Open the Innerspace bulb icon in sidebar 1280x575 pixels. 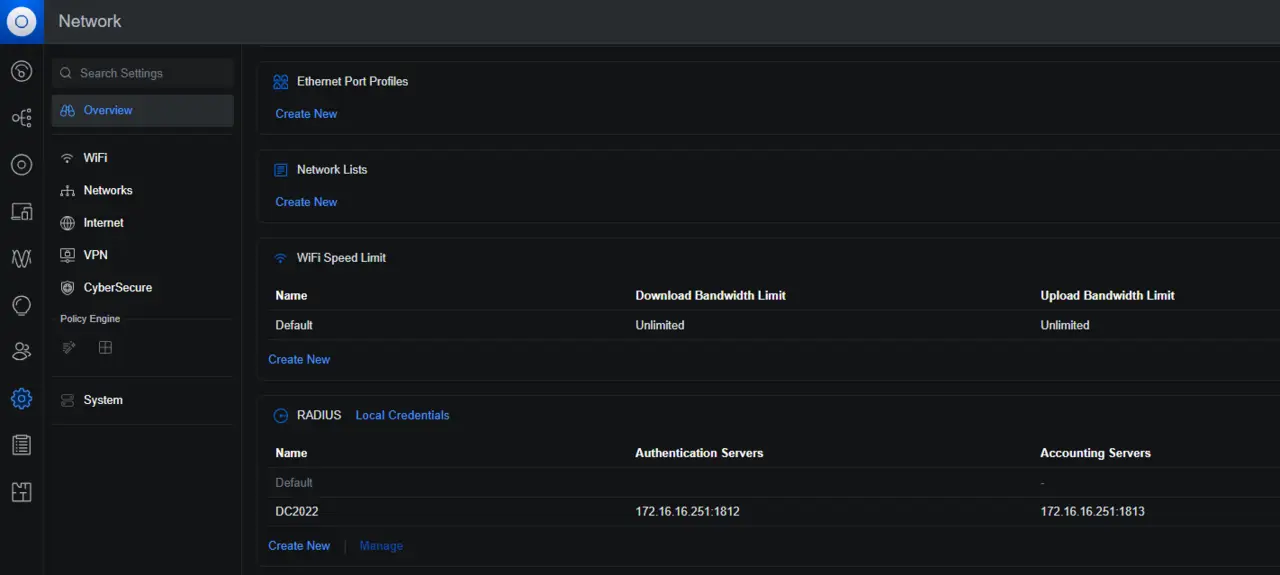[21, 305]
